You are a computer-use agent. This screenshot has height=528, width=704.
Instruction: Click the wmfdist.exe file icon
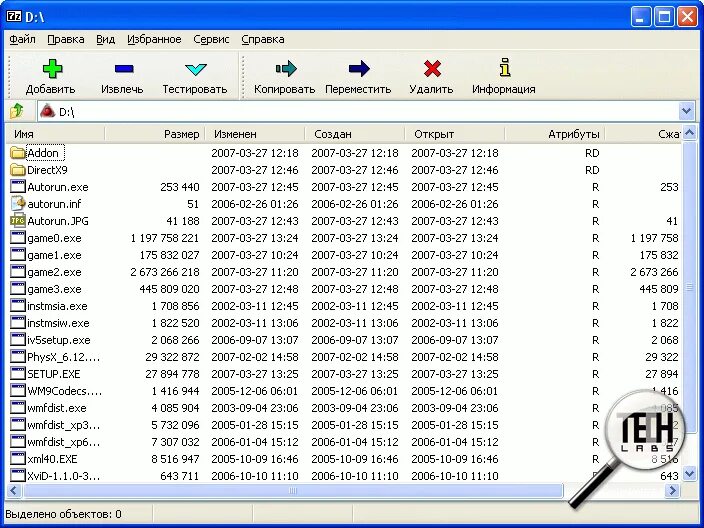point(18,408)
